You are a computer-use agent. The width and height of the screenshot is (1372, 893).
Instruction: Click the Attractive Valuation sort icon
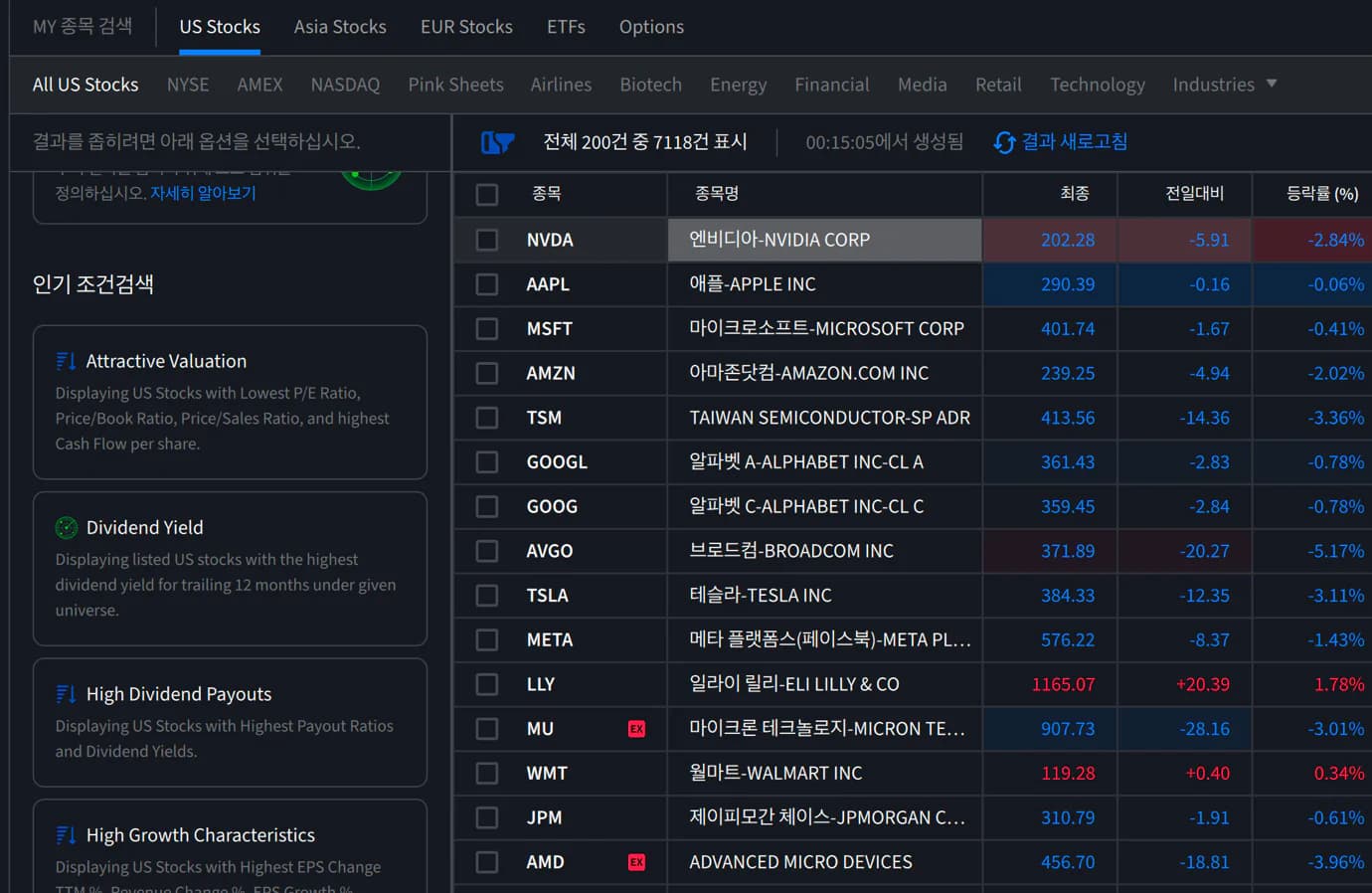pyautogui.click(x=66, y=361)
